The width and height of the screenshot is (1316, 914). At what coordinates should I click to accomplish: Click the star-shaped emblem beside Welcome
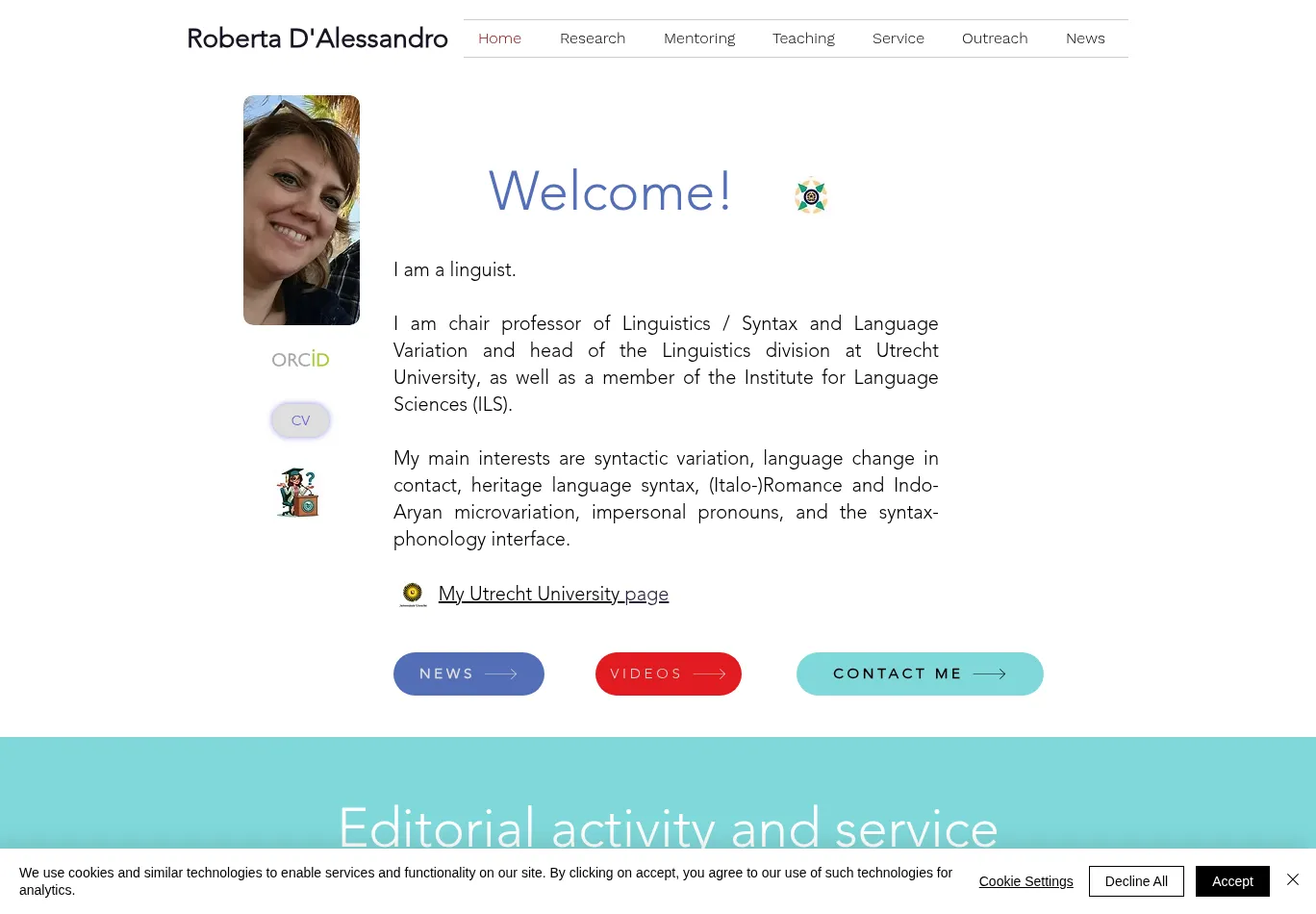click(811, 195)
